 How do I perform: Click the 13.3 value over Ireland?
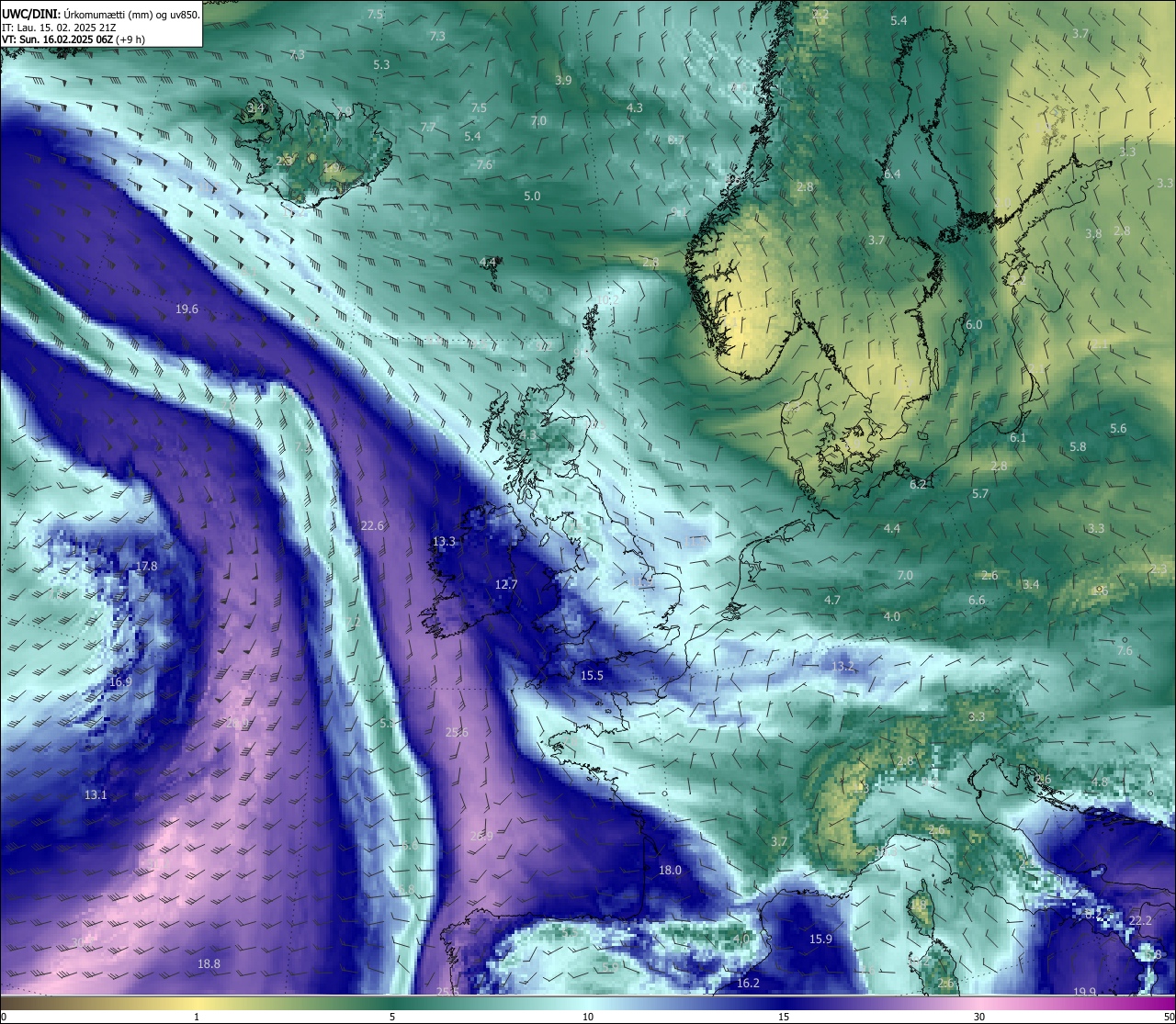444,542
